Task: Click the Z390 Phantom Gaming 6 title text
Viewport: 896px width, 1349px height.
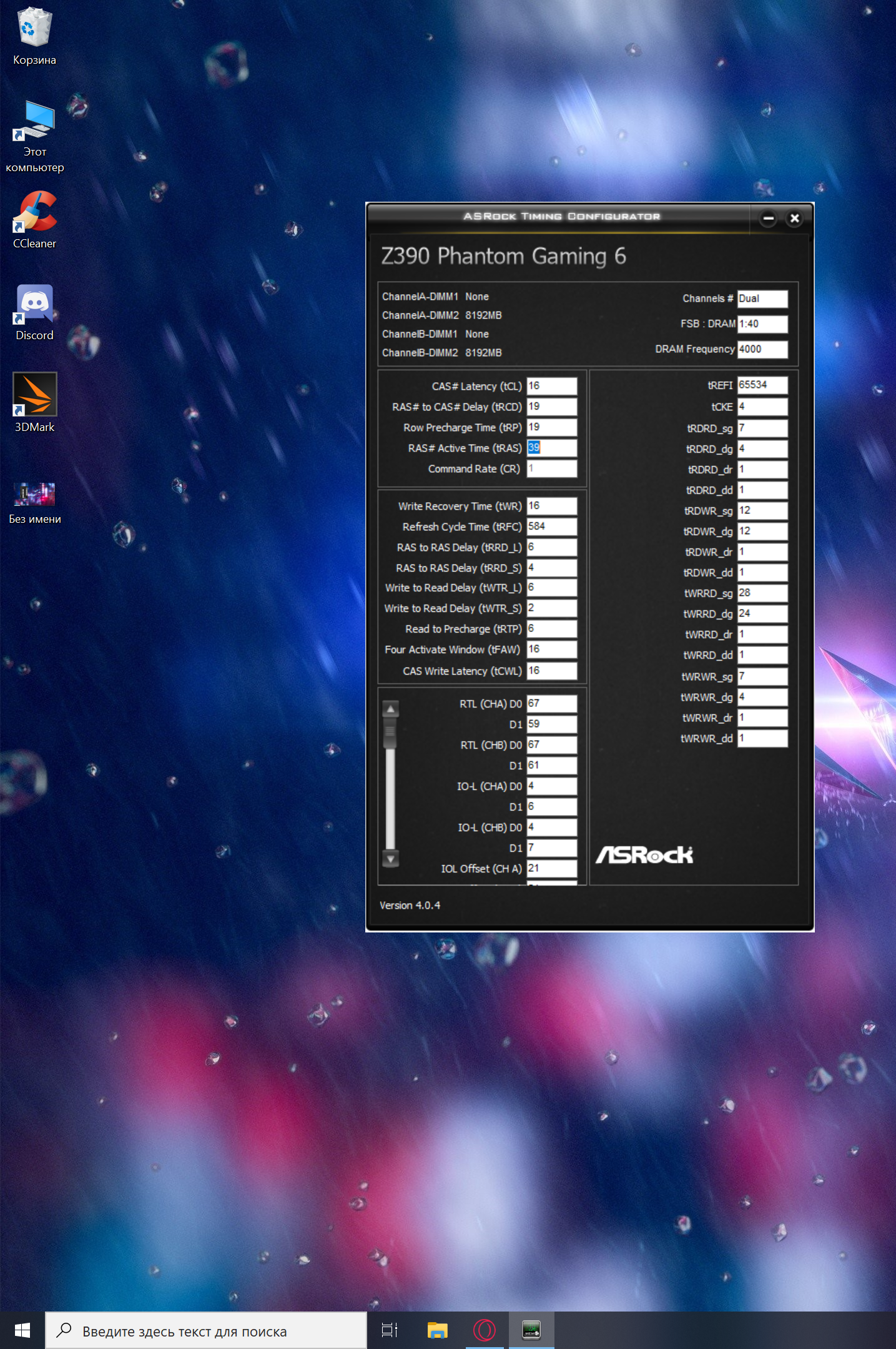Action: pyautogui.click(x=504, y=257)
